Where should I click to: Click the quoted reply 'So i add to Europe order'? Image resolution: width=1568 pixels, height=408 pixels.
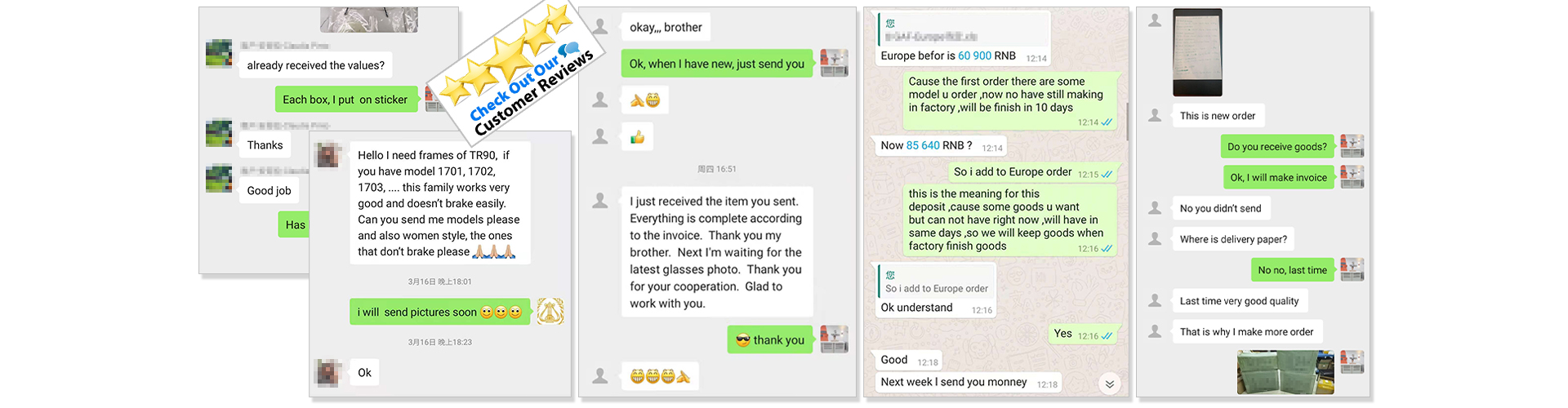pyautogui.click(x=936, y=288)
